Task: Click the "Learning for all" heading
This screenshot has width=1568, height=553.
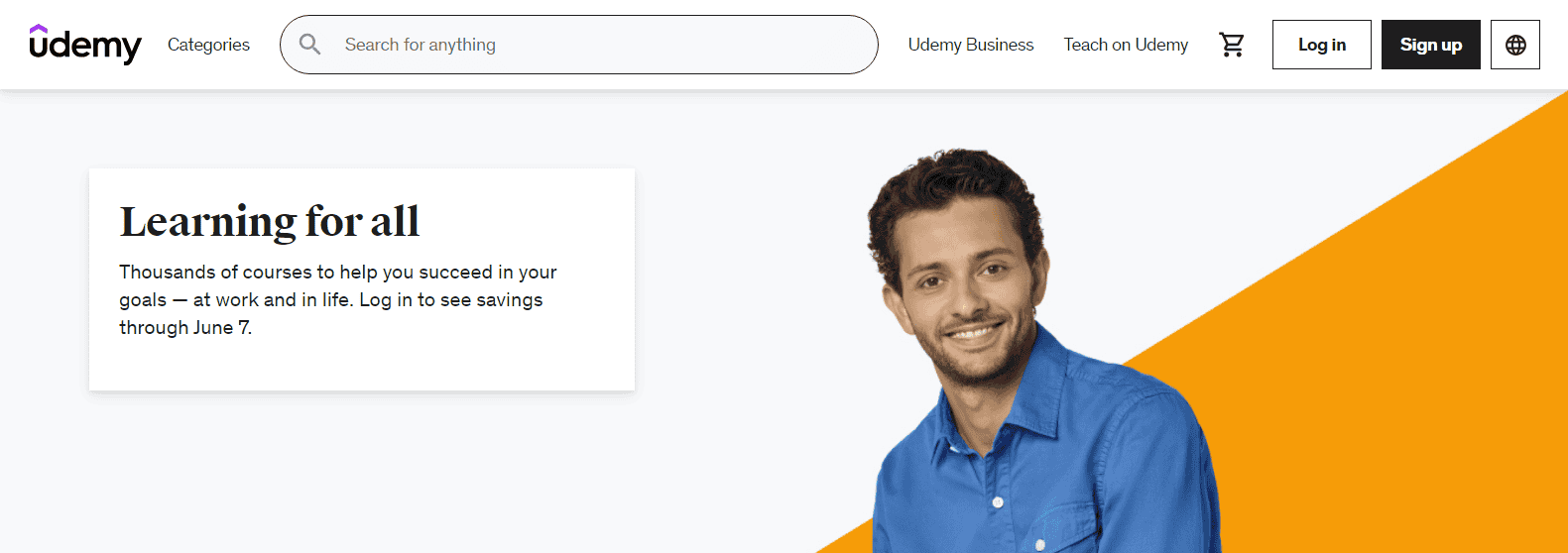Action: click(x=270, y=222)
